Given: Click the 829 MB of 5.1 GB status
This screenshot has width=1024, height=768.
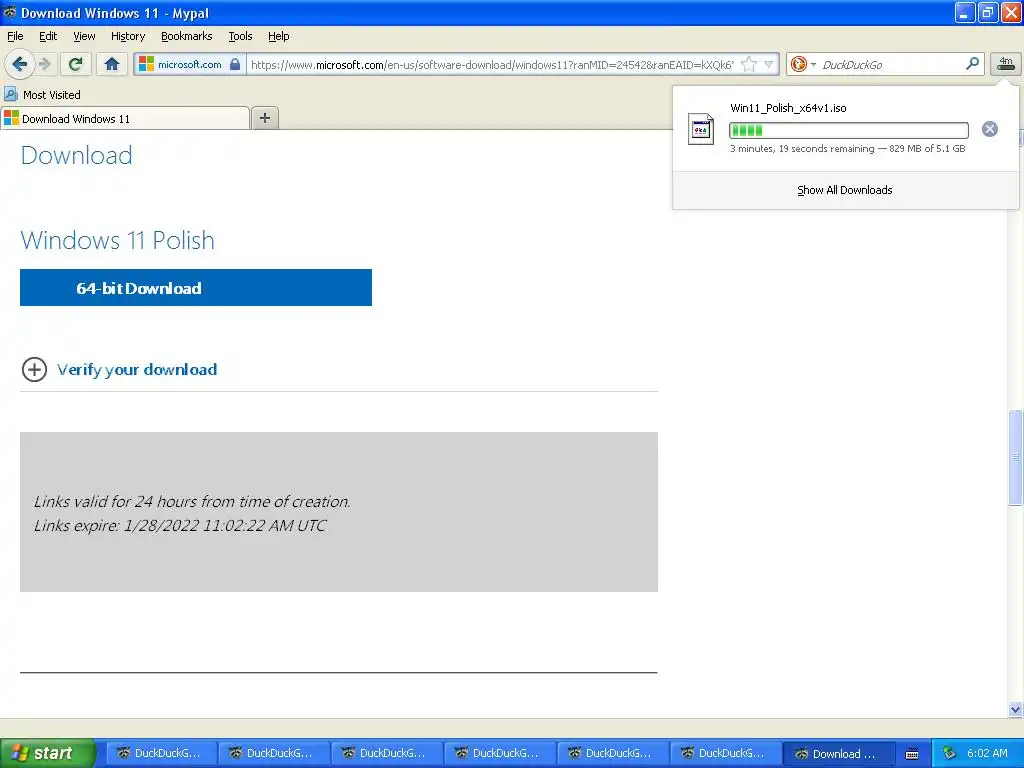Looking at the screenshot, I should [x=927, y=149].
